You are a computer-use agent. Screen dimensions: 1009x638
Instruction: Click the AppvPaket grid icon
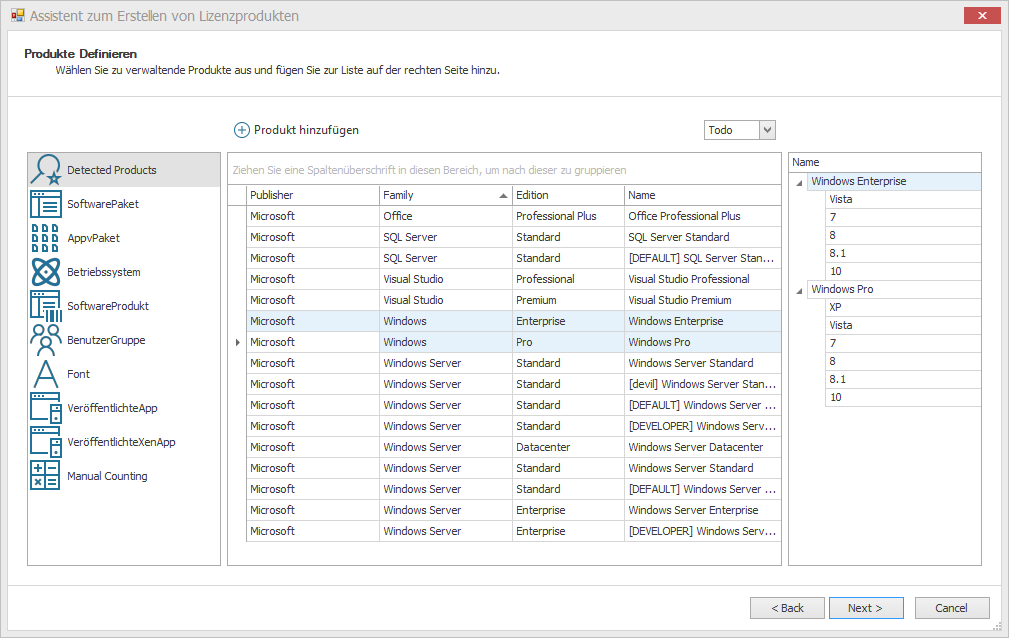coord(46,238)
